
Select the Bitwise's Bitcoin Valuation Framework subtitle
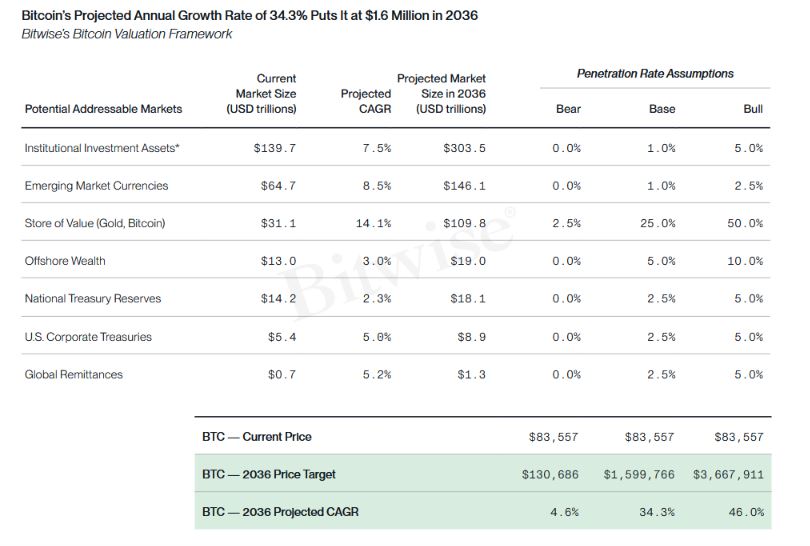[127, 34]
